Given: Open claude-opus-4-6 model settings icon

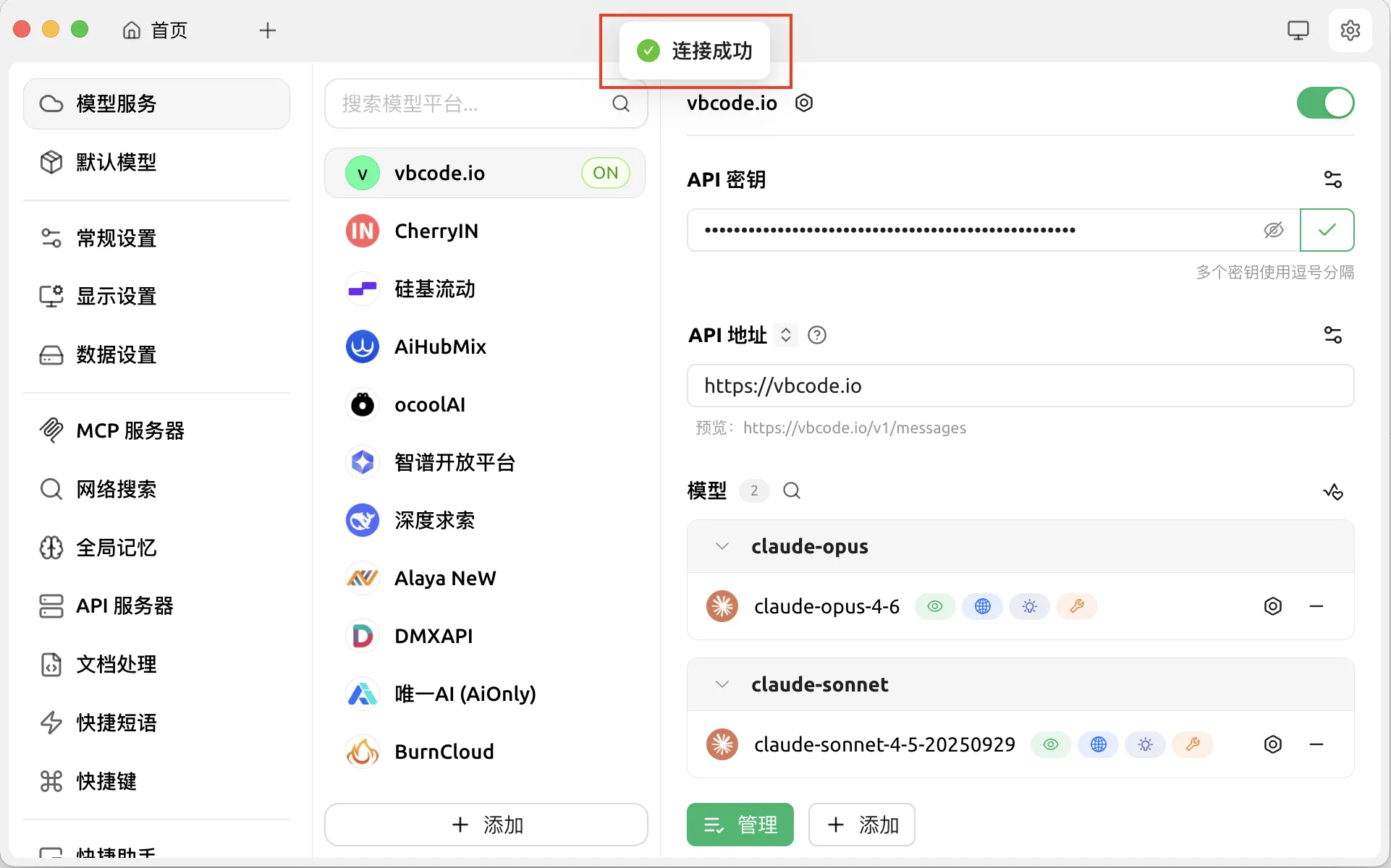Looking at the screenshot, I should [x=1273, y=606].
